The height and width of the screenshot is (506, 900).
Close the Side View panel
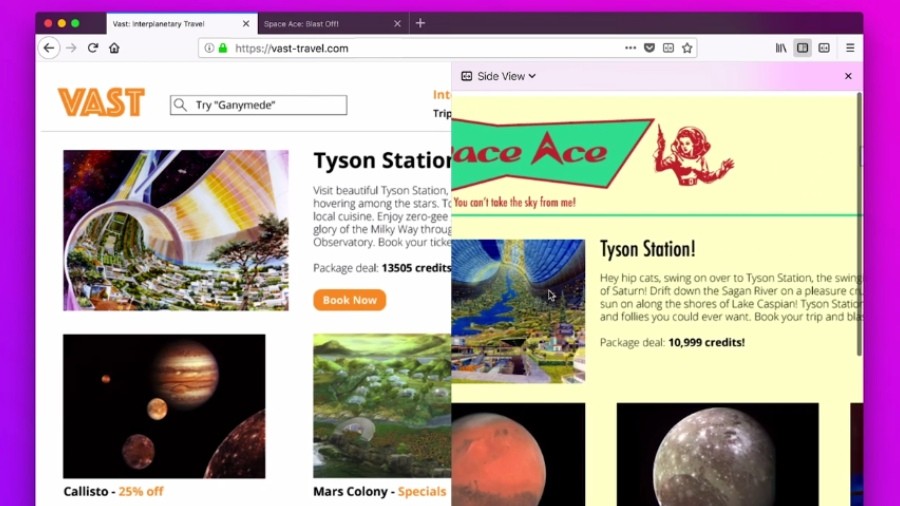click(x=848, y=76)
